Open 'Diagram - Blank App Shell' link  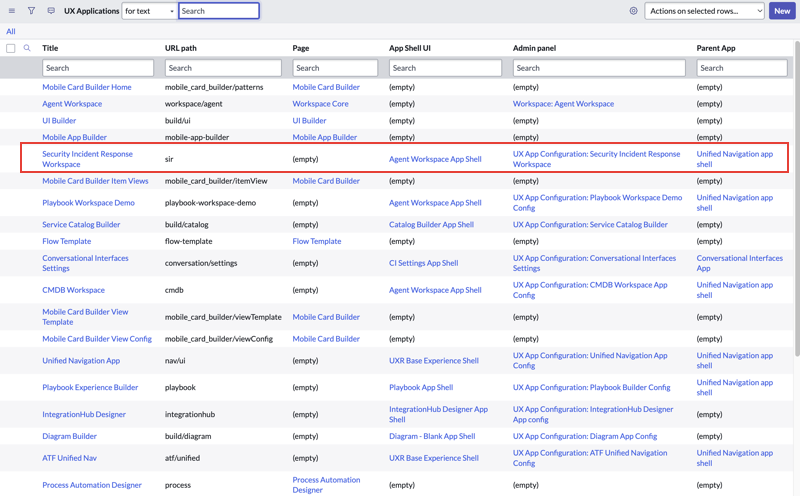pos(432,436)
